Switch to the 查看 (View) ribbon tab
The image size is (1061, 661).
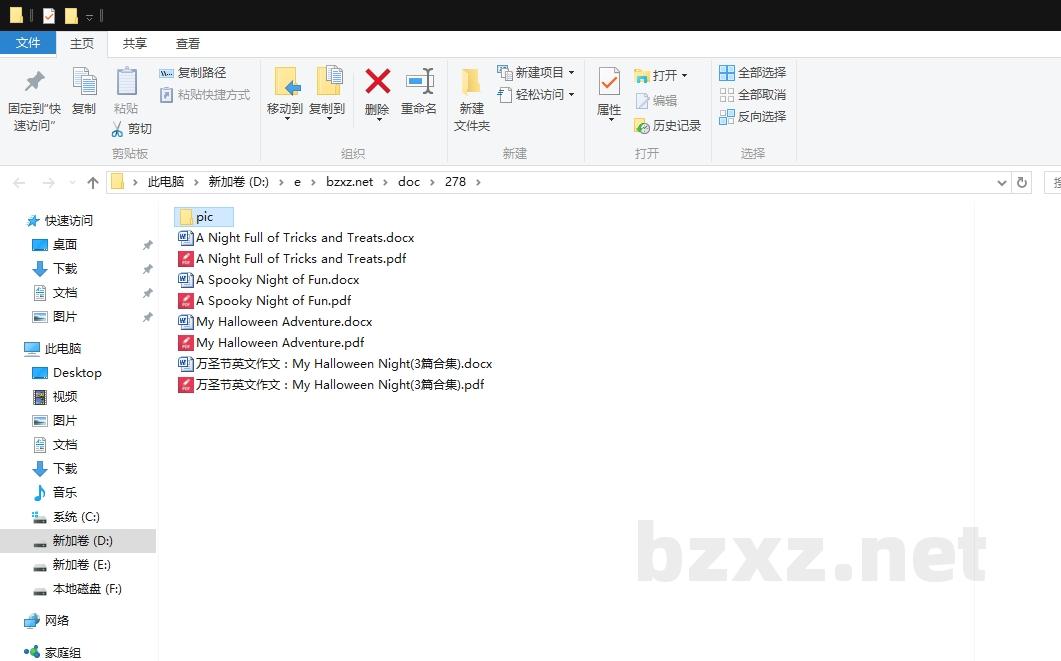[188, 43]
